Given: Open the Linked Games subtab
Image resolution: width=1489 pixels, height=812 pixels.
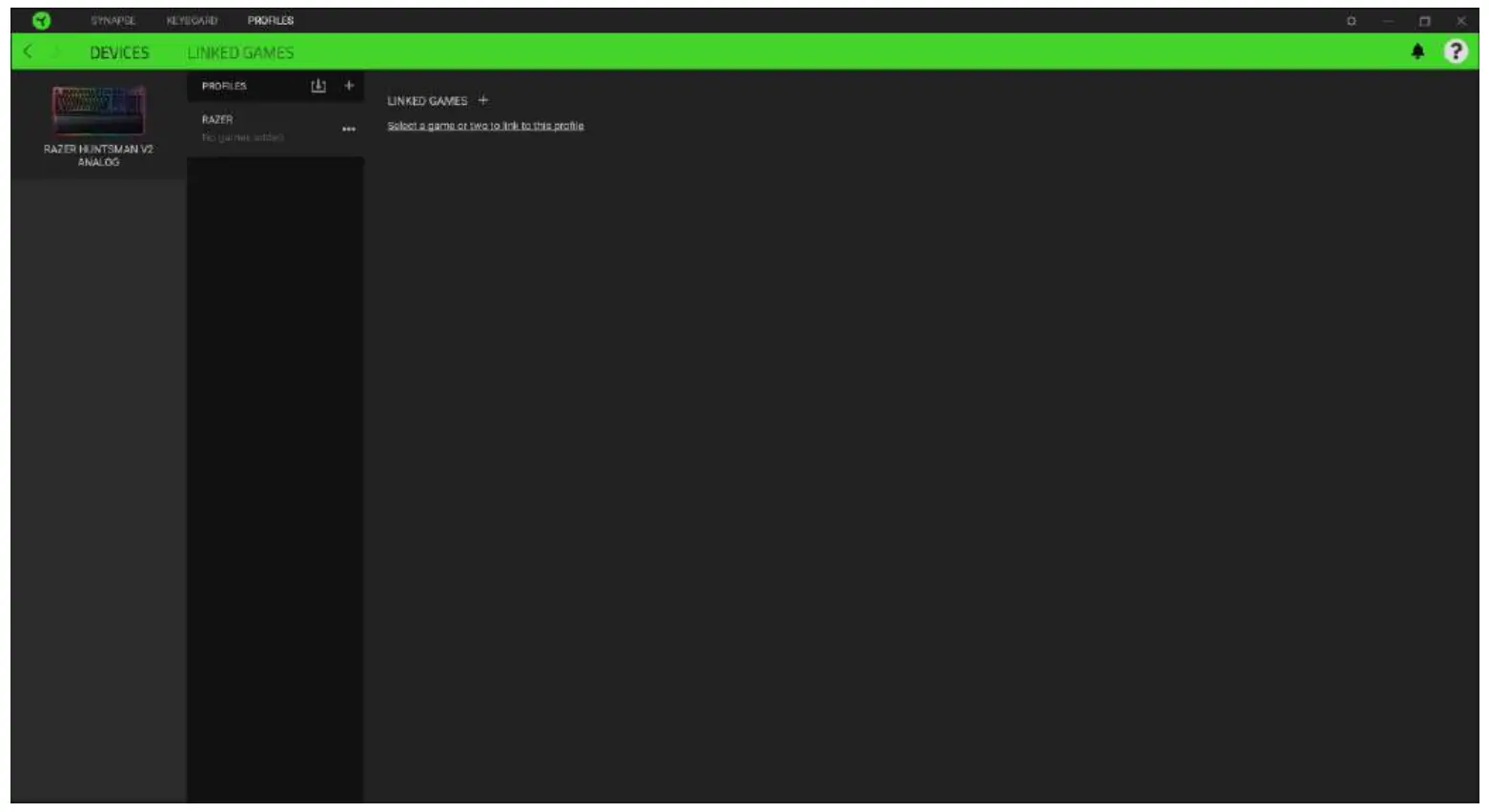Looking at the screenshot, I should pyautogui.click(x=240, y=52).
